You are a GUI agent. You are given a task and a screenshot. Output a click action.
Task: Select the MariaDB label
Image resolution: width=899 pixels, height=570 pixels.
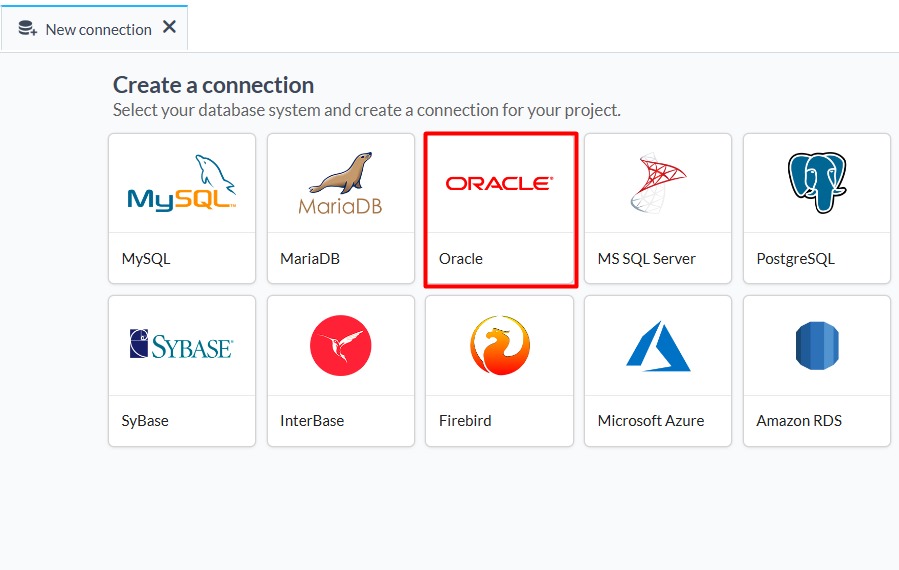(x=310, y=259)
